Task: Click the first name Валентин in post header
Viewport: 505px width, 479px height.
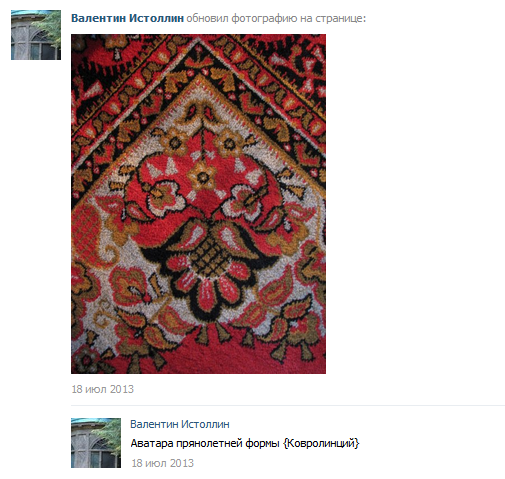Action: [98, 18]
